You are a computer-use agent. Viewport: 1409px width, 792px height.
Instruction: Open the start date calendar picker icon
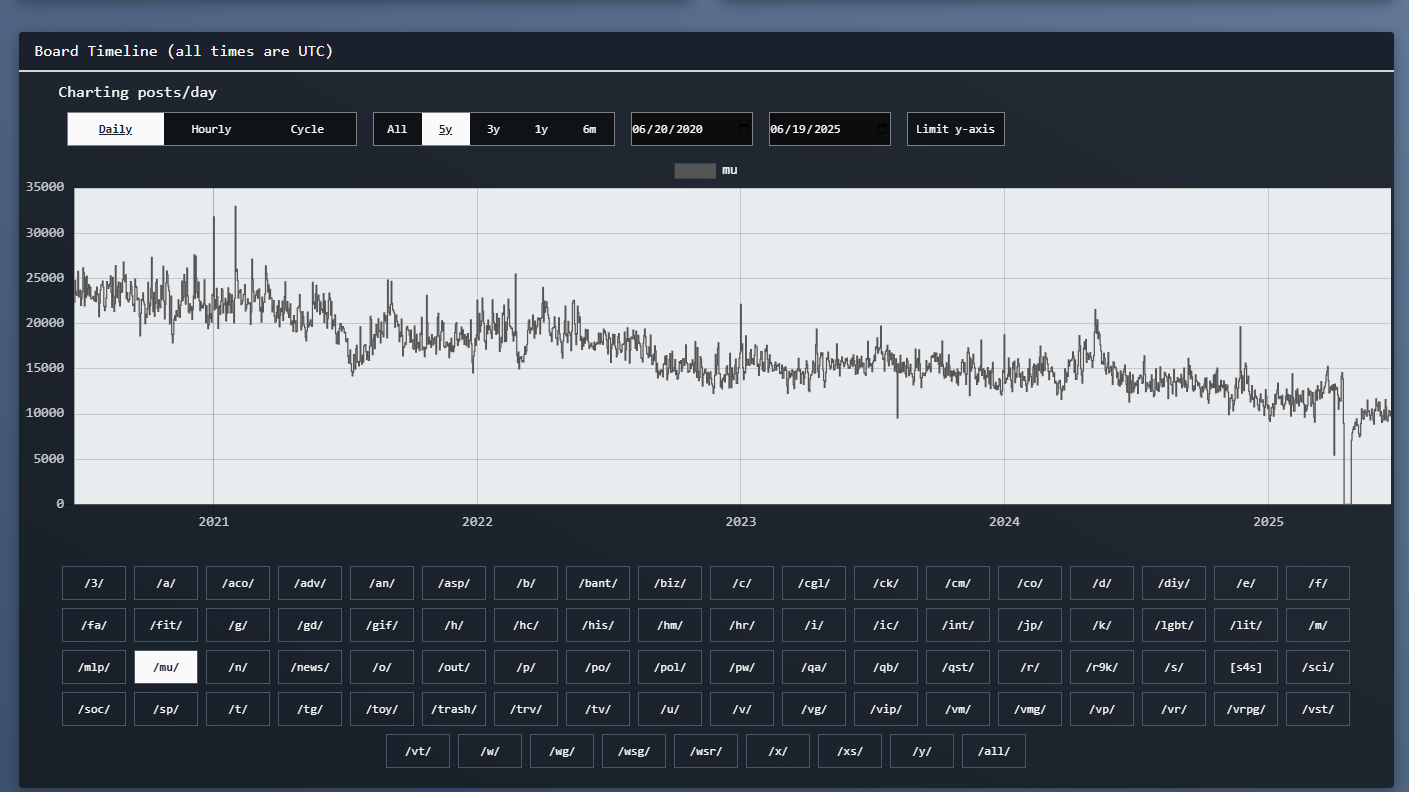pos(743,129)
